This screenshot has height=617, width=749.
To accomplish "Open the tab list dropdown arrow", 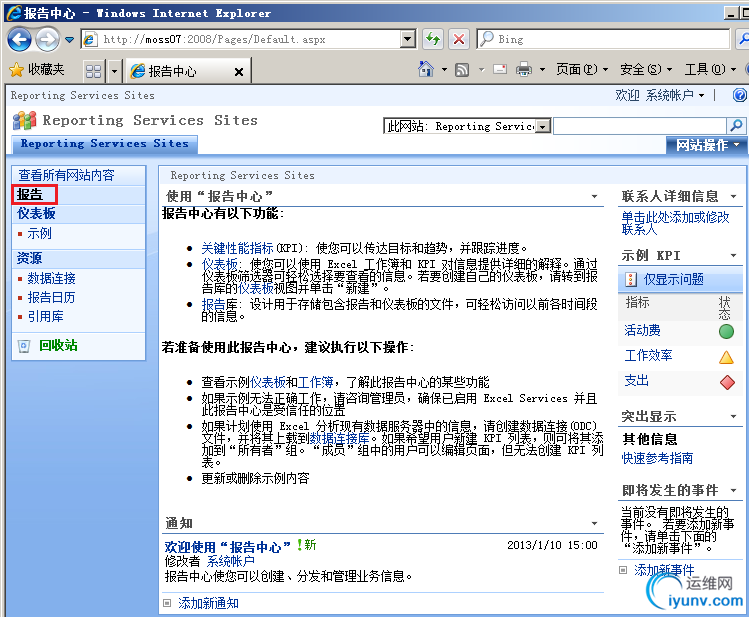I will pyautogui.click(x=114, y=71).
